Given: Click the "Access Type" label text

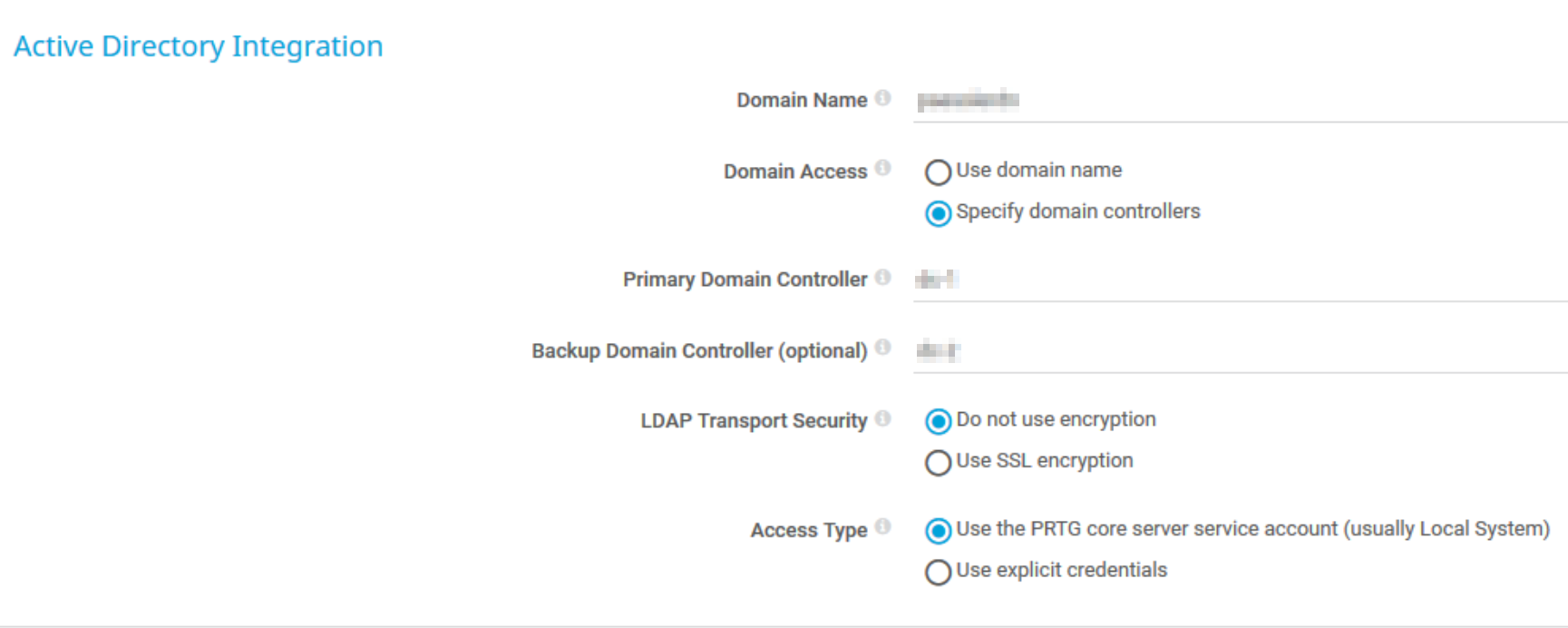Looking at the screenshot, I should click(808, 530).
